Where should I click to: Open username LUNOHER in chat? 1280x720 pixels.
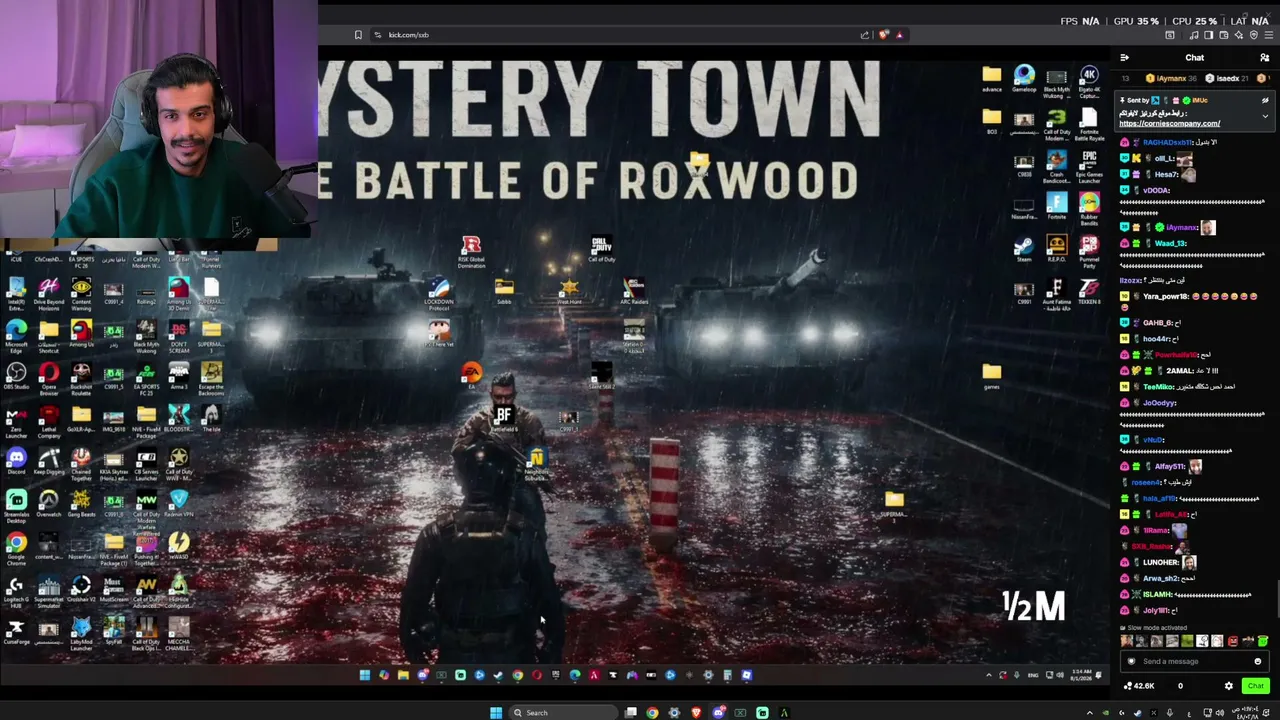pos(1161,563)
